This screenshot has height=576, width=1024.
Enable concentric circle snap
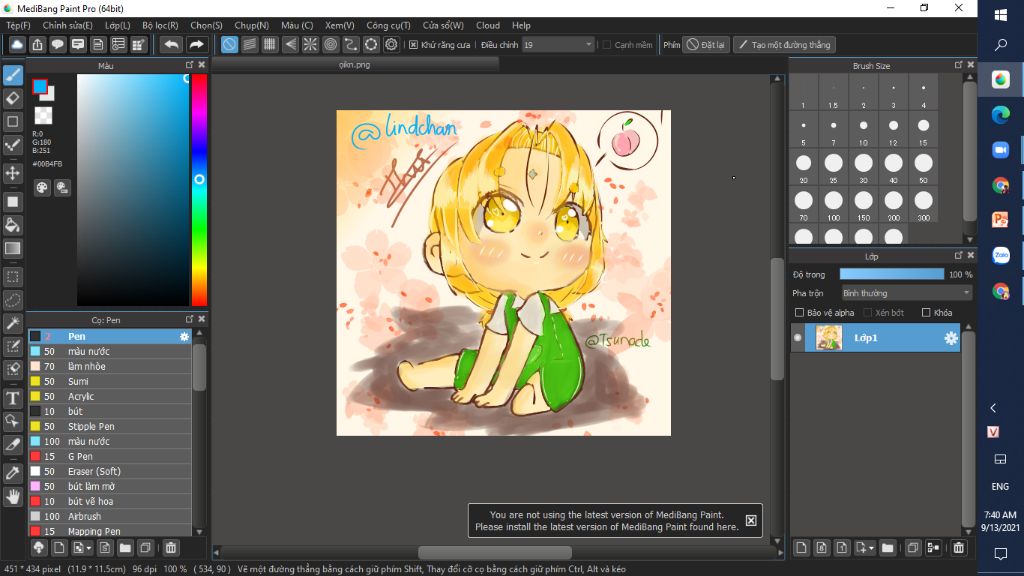330,44
